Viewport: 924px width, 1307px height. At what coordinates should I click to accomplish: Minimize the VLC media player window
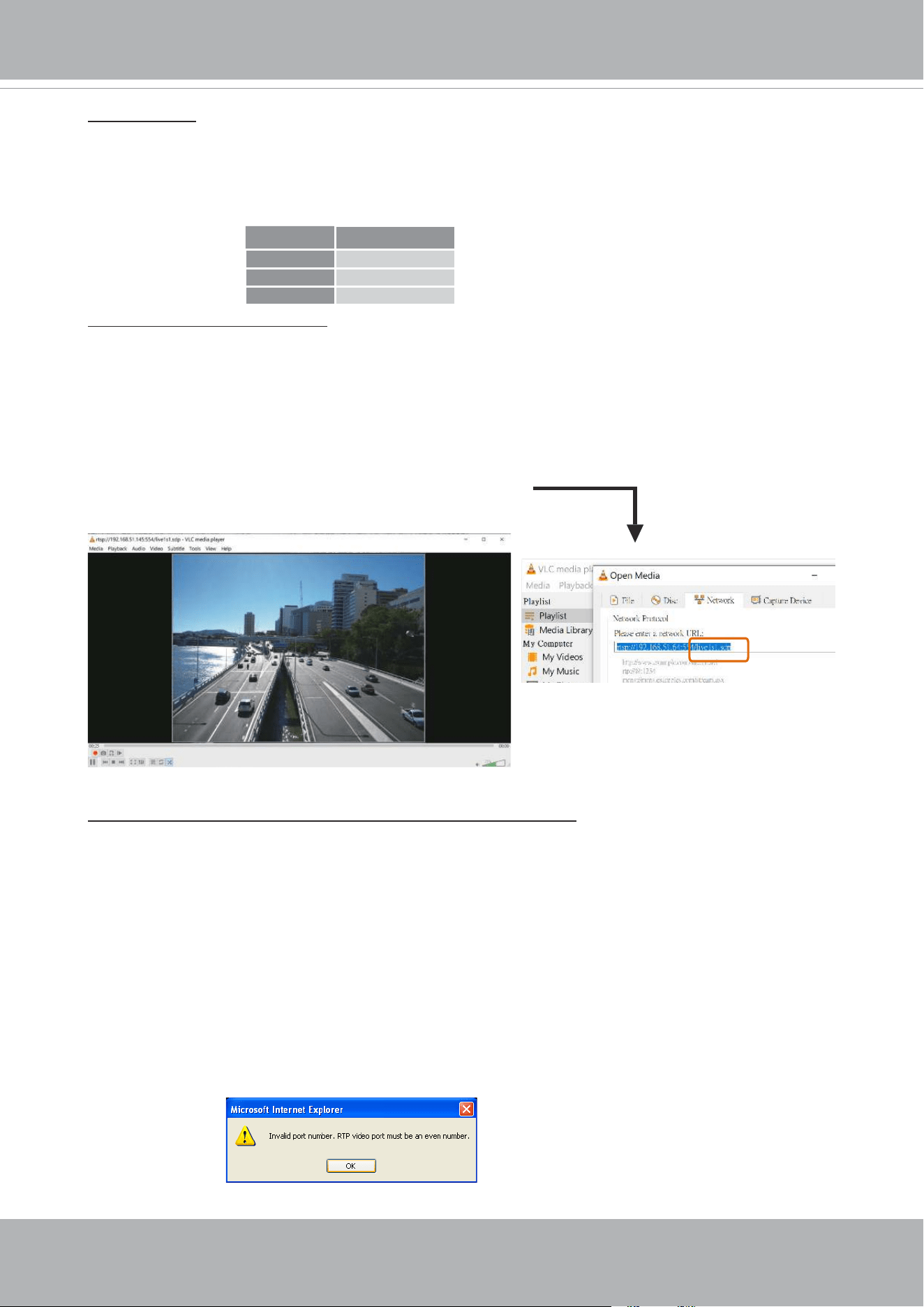pyautogui.click(x=466, y=539)
